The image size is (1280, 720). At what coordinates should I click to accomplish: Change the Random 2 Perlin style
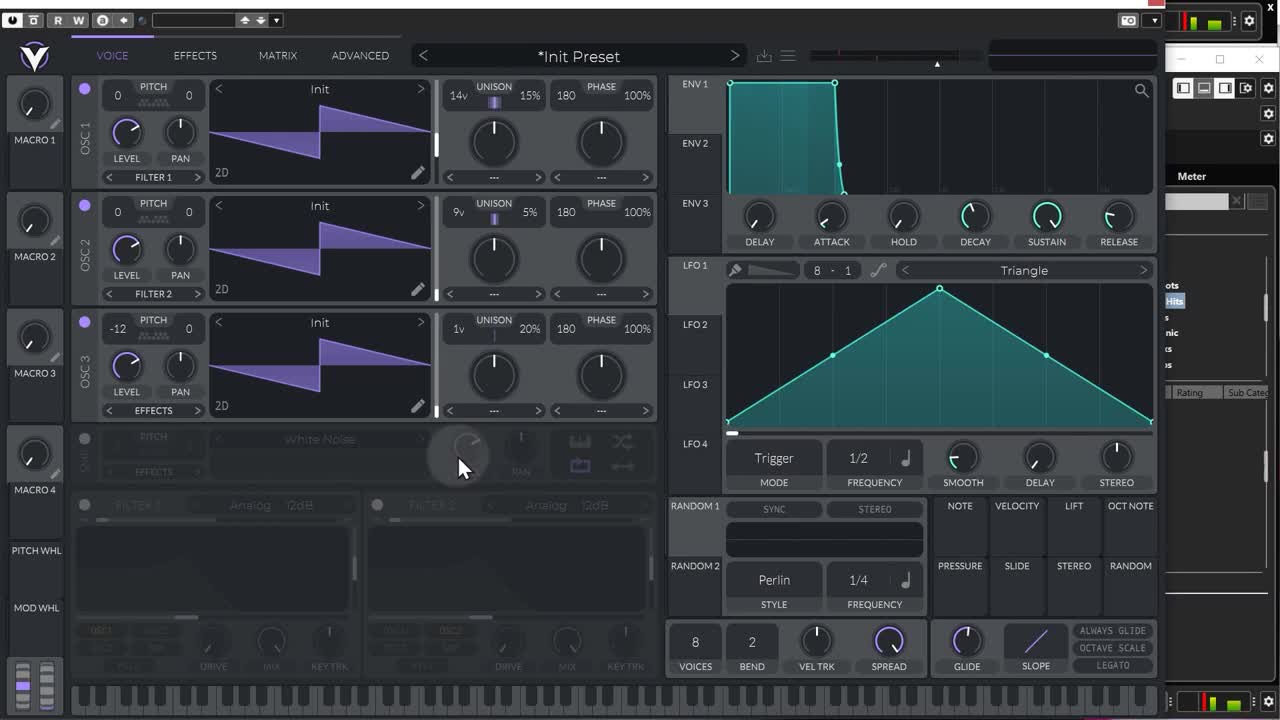click(773, 580)
